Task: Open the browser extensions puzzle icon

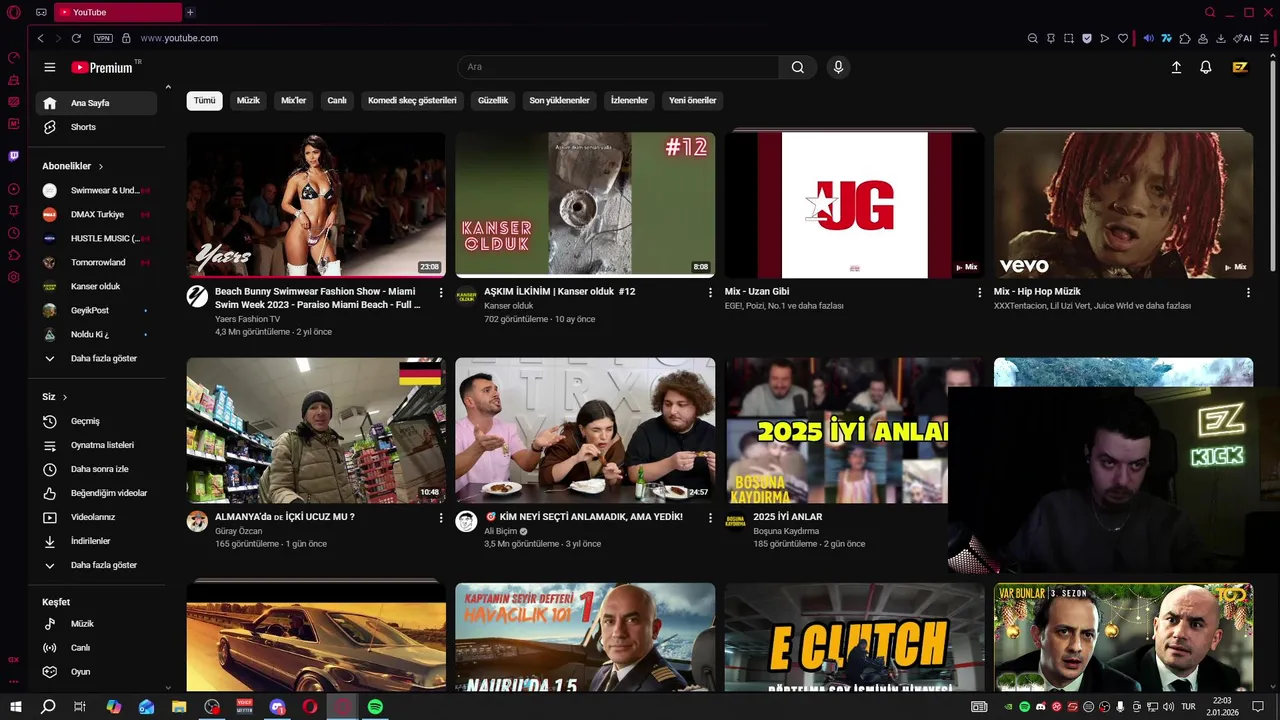Action: point(1185,38)
